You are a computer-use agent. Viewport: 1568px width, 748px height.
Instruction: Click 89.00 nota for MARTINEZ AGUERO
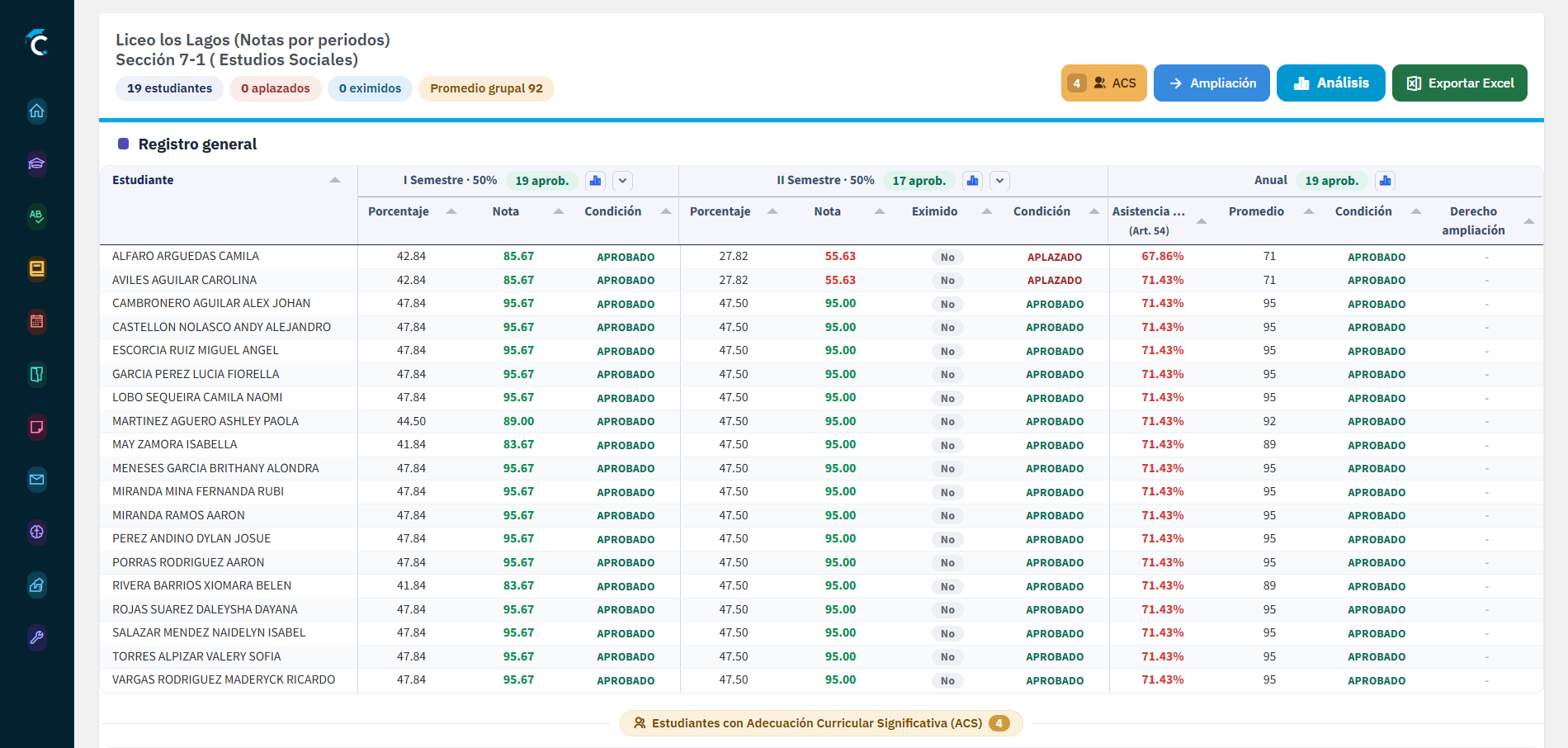click(x=518, y=421)
